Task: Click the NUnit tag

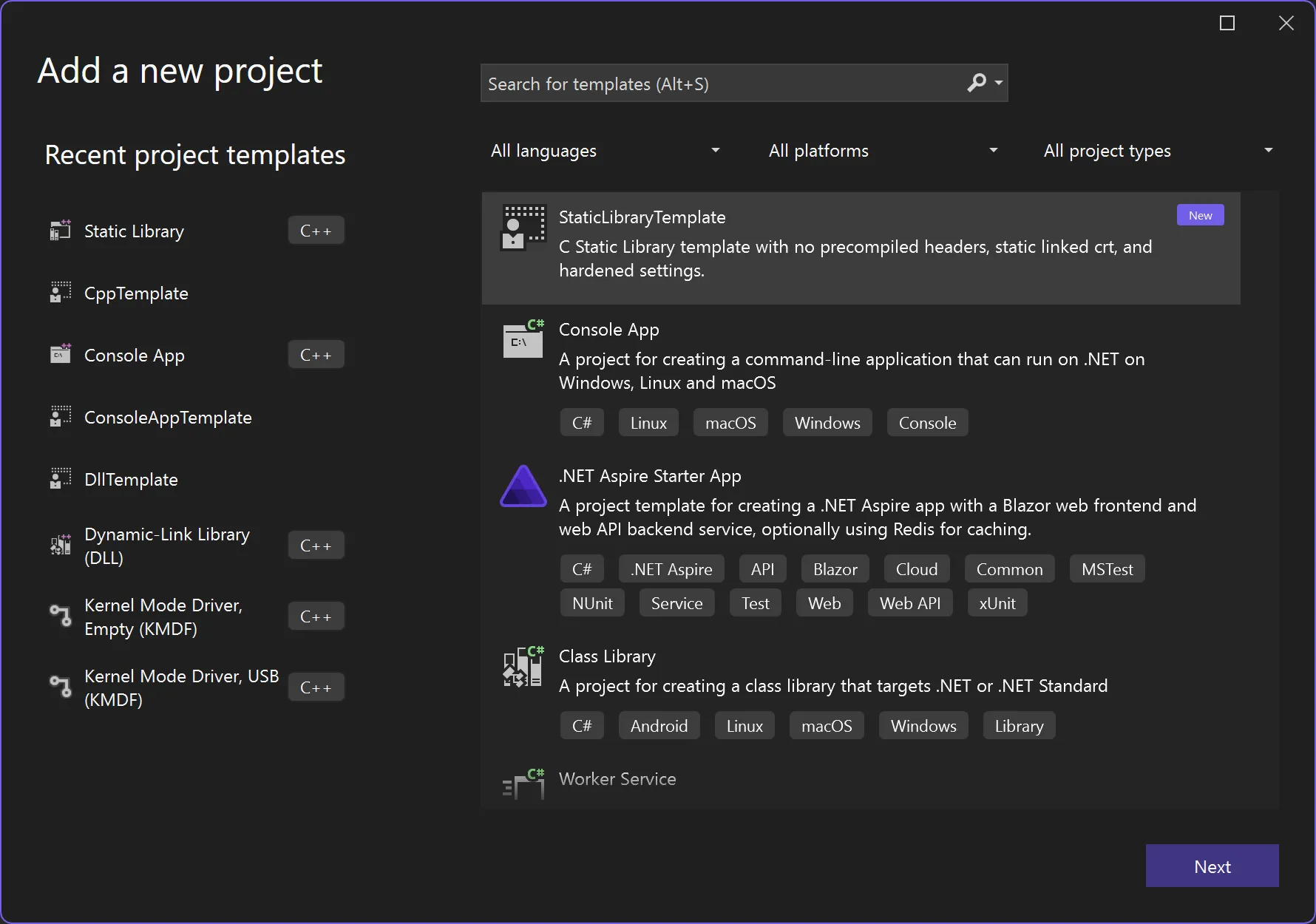Action: 592,603
